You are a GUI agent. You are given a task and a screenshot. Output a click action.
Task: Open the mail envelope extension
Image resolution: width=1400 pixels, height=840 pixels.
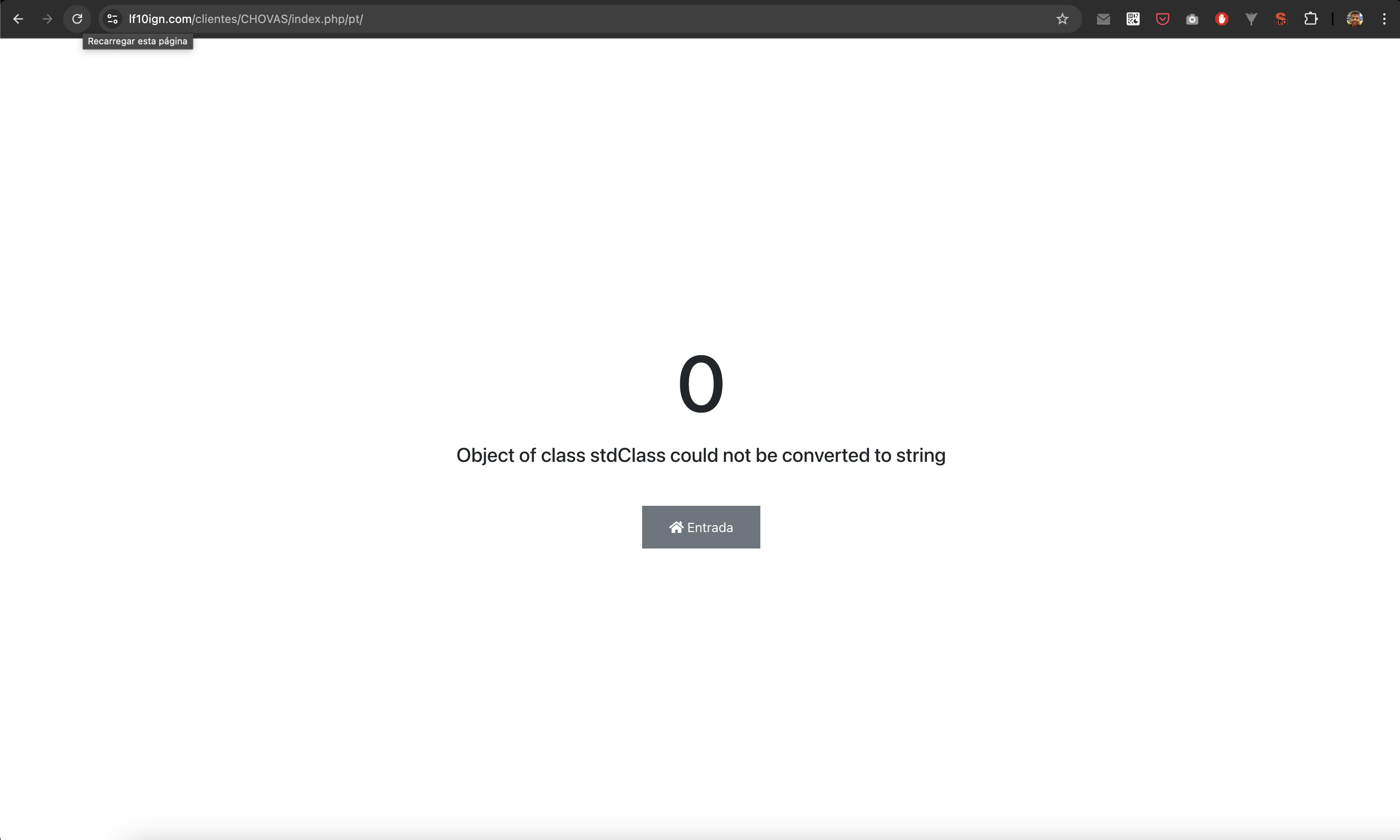[1103, 19]
